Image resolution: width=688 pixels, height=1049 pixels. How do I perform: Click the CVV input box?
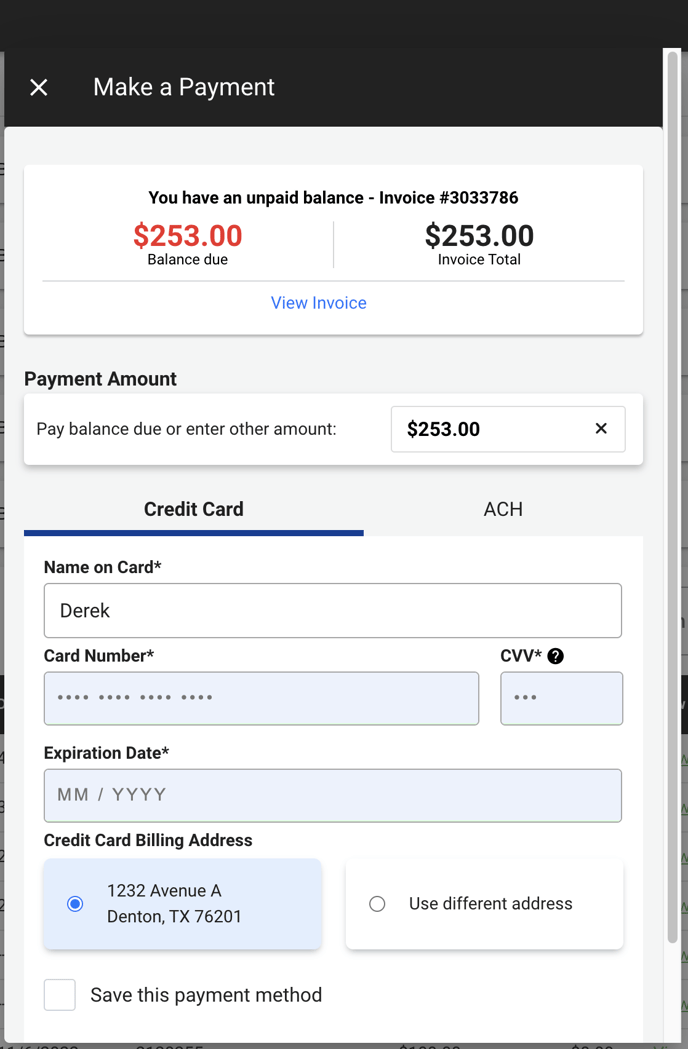(562, 698)
